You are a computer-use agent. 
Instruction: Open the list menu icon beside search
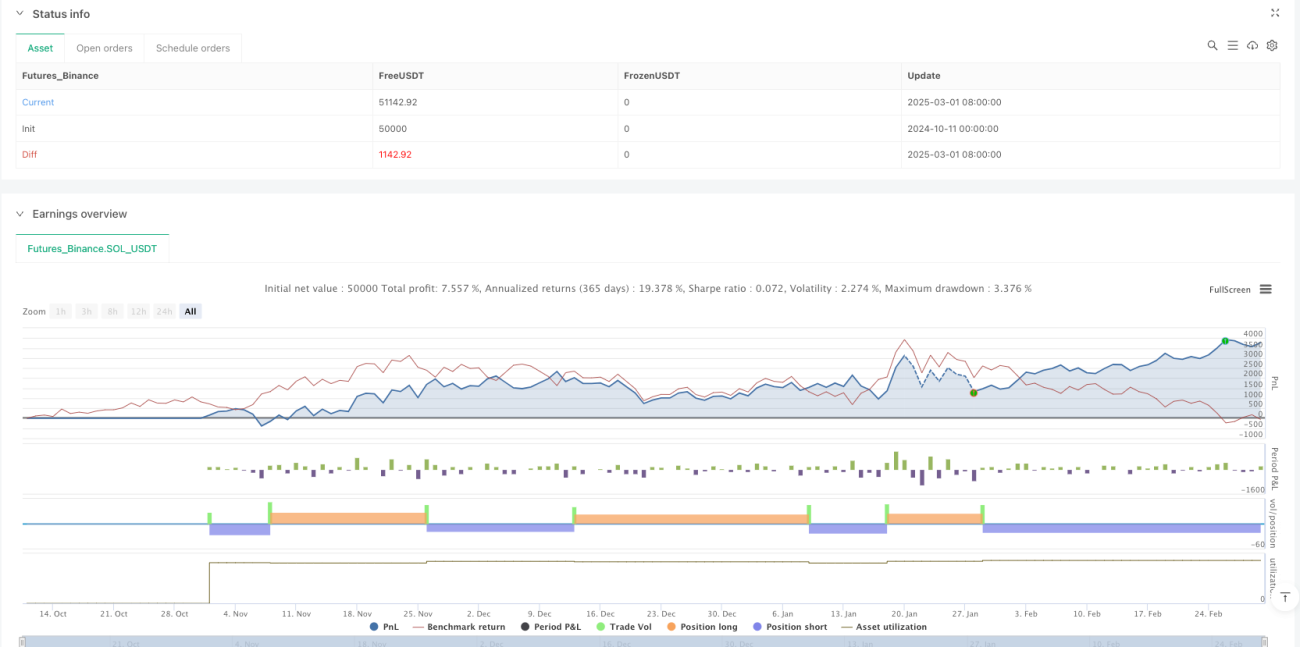tap(1232, 46)
